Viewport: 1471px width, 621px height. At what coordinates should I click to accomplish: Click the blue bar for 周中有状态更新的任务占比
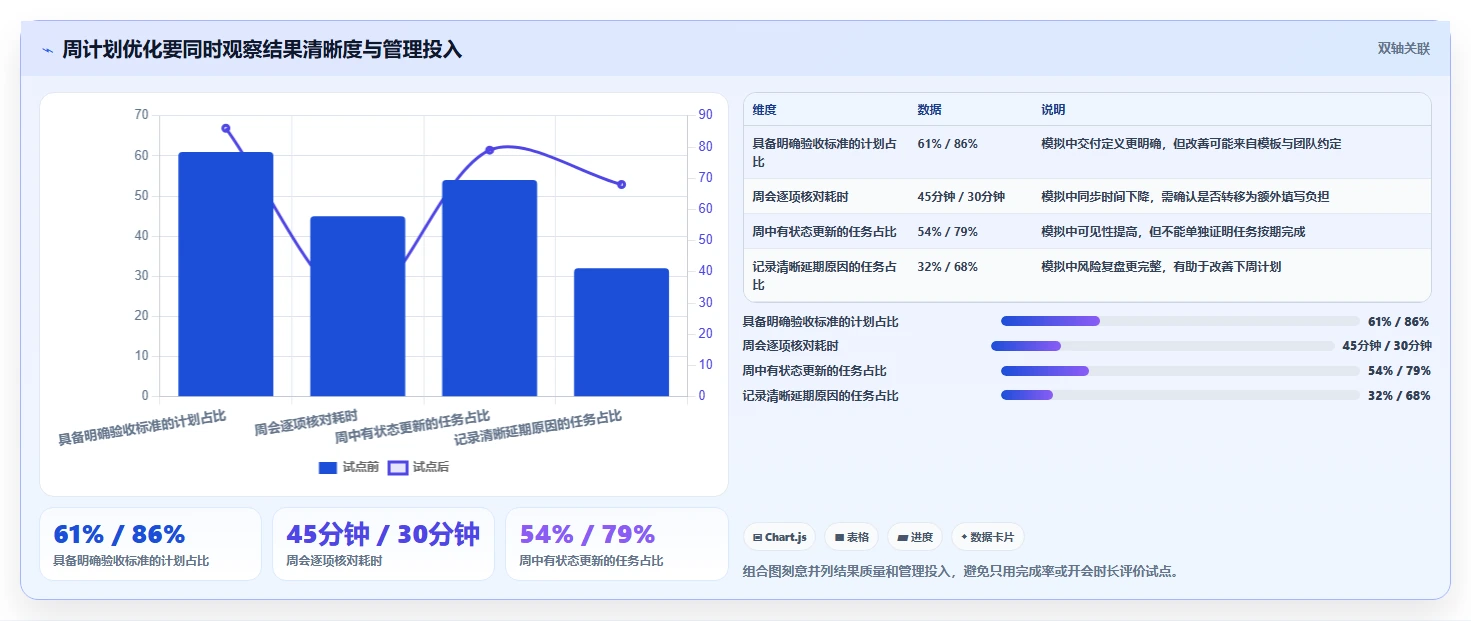point(490,288)
